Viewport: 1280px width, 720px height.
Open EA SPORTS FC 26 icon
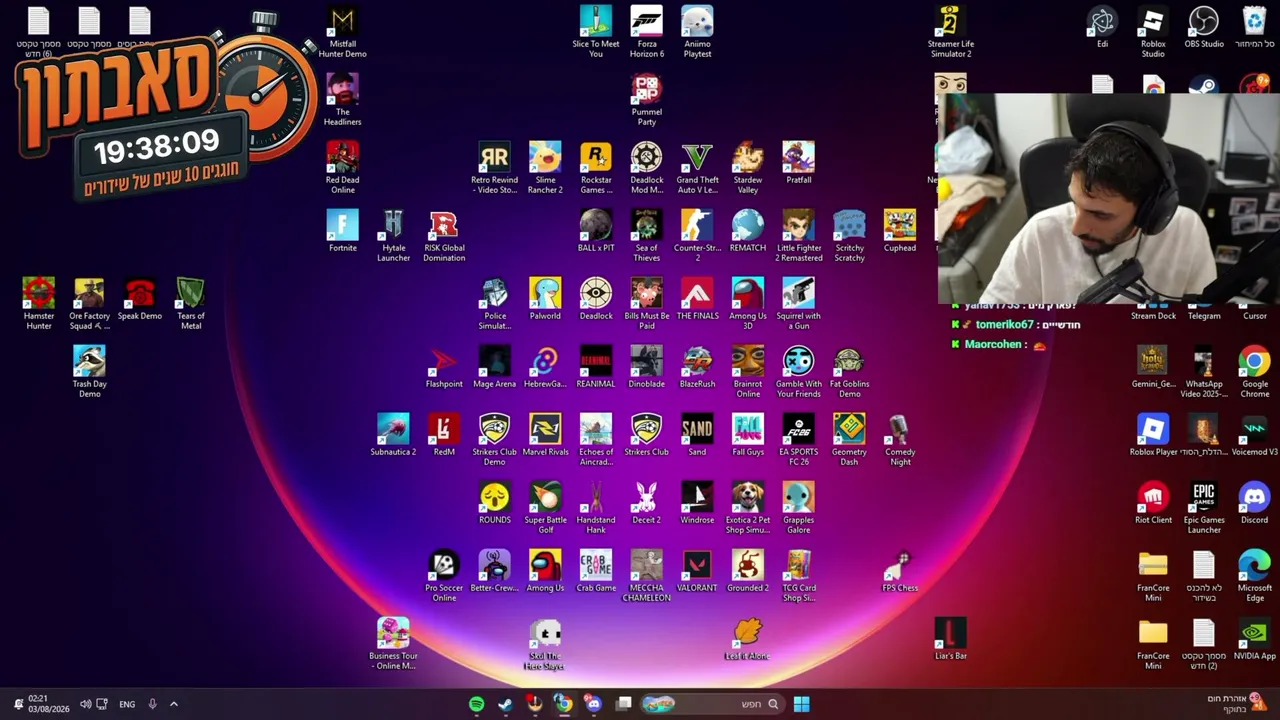point(798,440)
